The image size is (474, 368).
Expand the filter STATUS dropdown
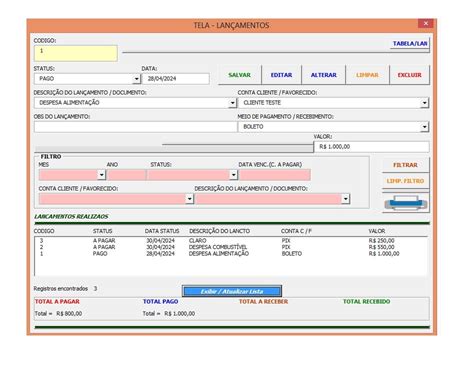coord(233,175)
